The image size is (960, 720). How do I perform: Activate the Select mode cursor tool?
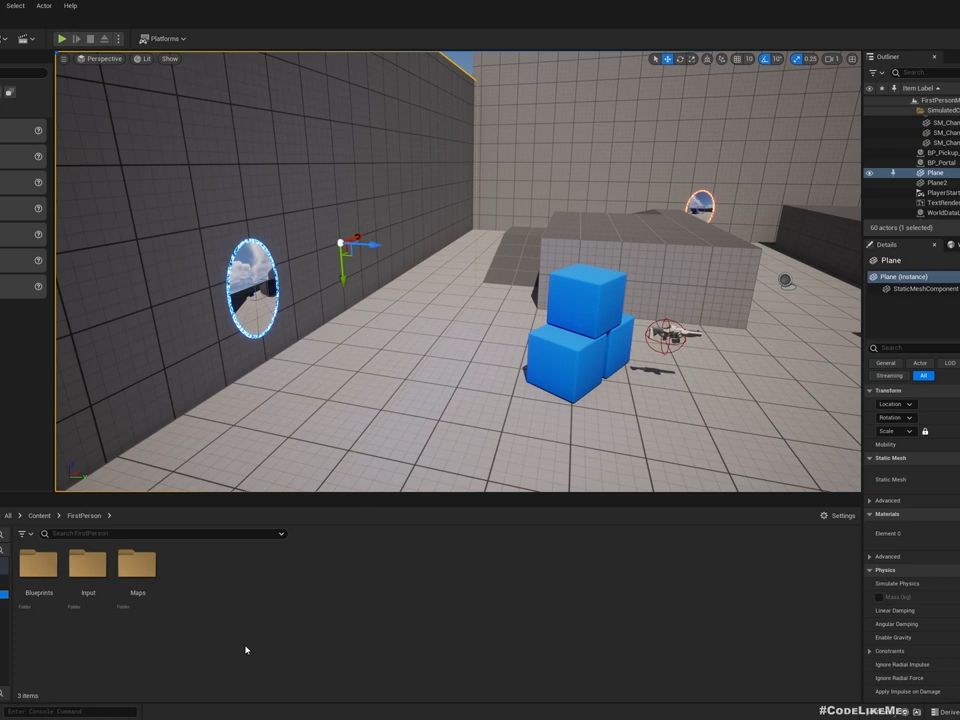coord(655,59)
